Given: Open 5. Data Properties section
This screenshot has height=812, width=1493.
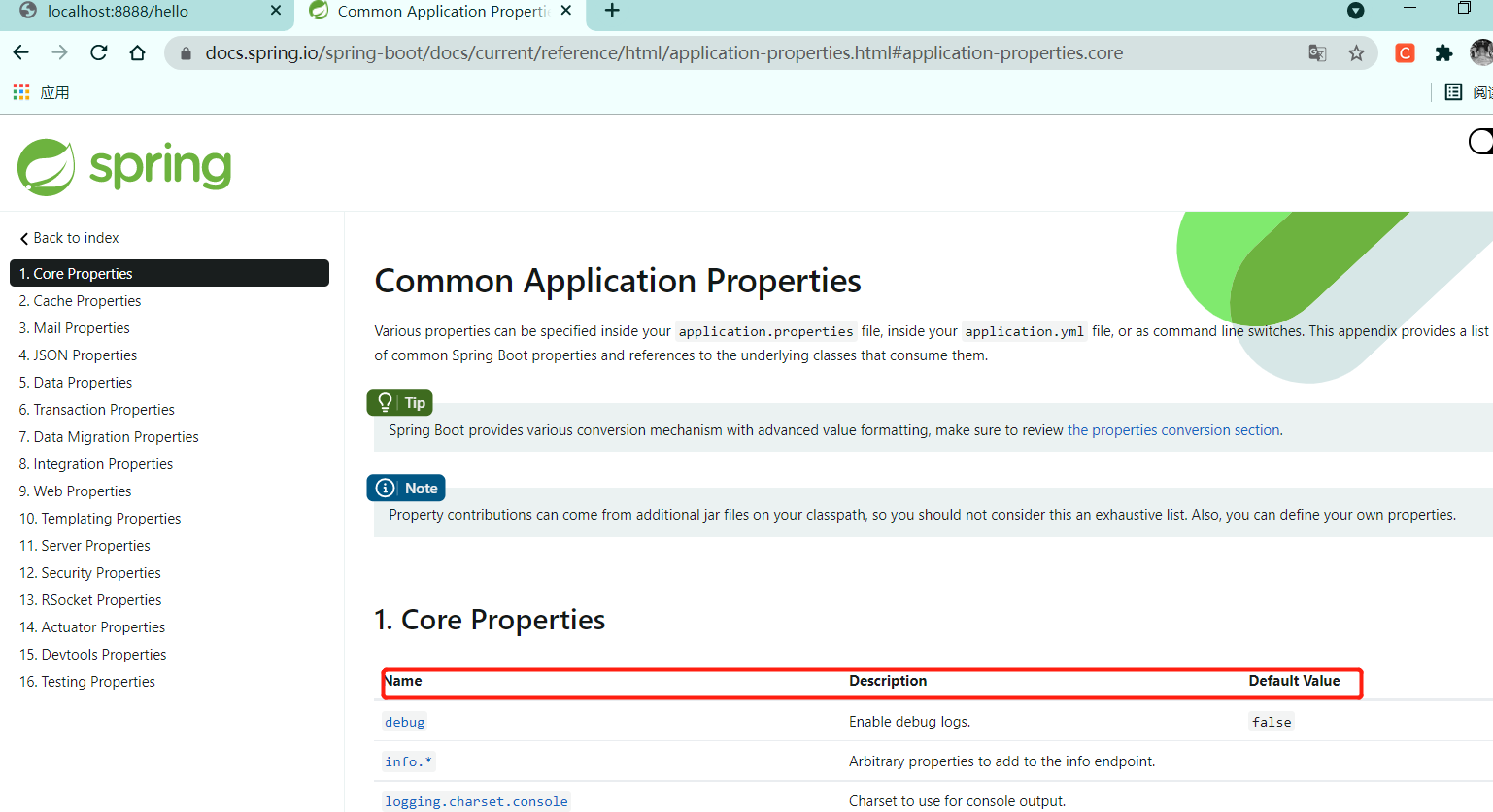Looking at the screenshot, I should (x=76, y=383).
